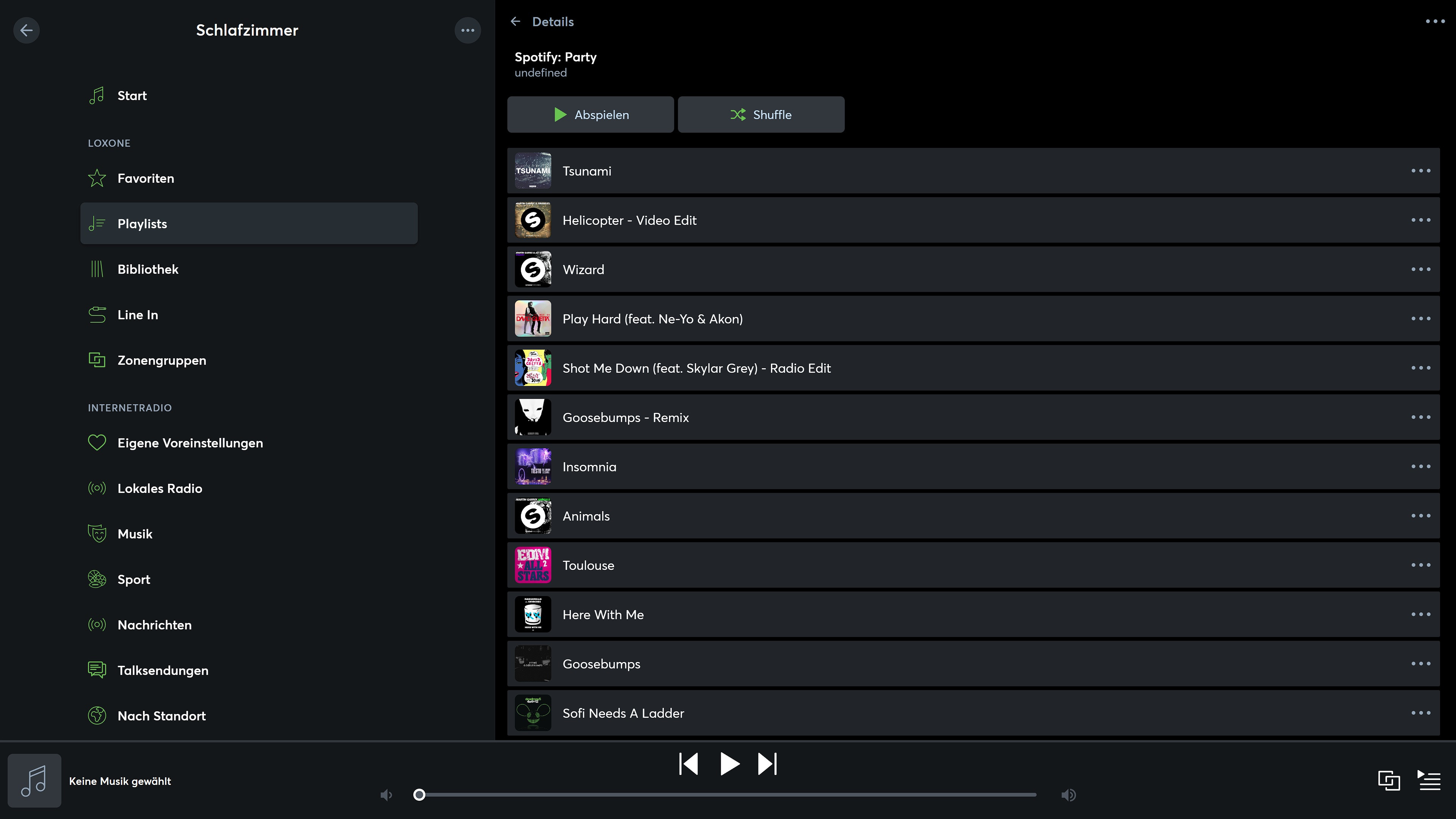
Task: Open the more menu next to Details
Action: click(1435, 22)
